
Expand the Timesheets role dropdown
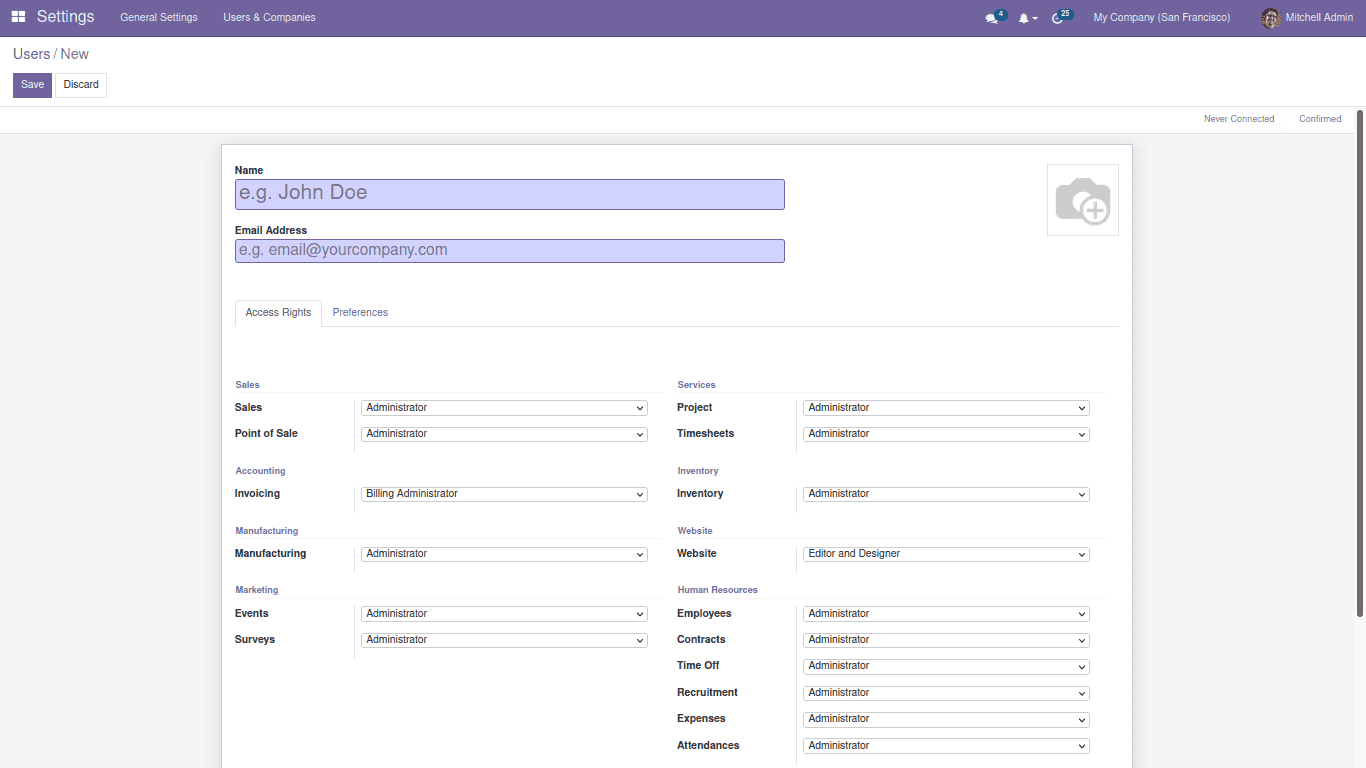[946, 434]
